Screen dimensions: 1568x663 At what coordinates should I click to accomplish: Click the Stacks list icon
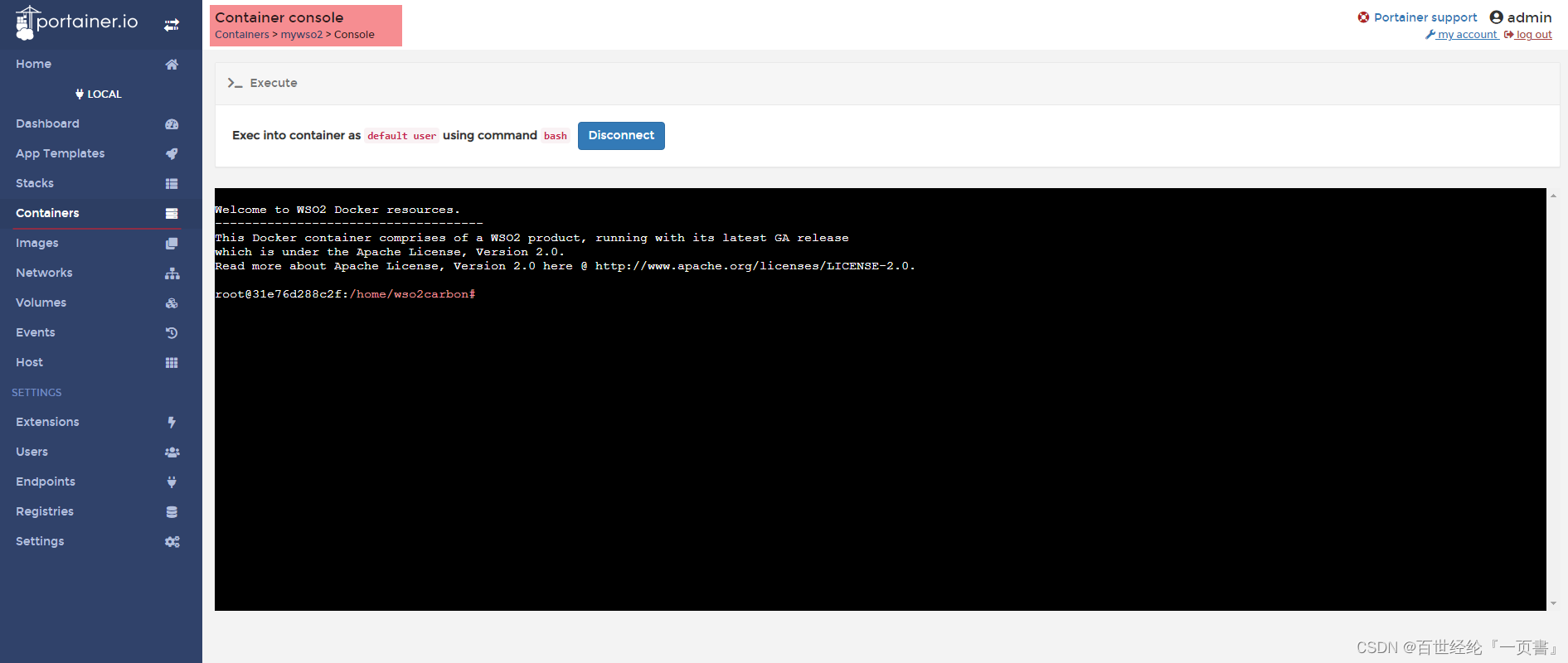pyautogui.click(x=172, y=183)
